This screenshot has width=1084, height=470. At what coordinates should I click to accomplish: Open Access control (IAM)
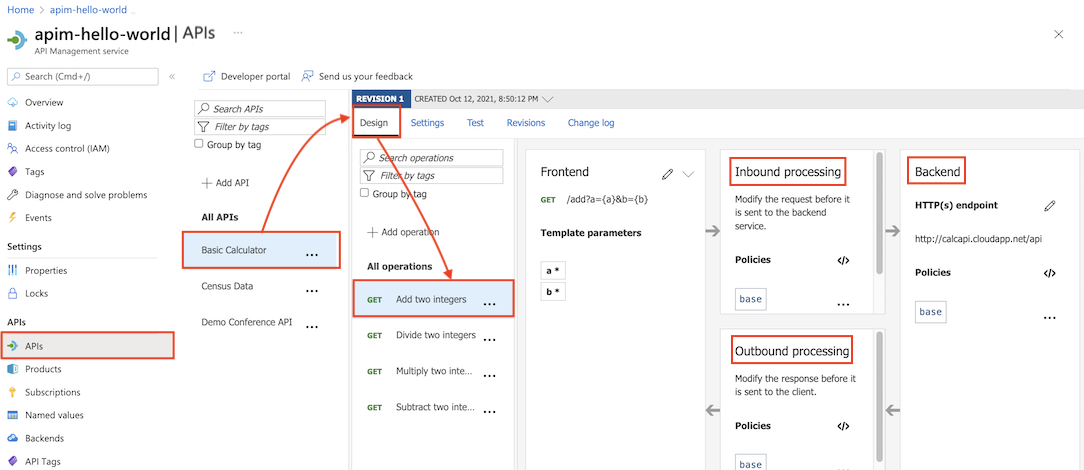(x=67, y=149)
